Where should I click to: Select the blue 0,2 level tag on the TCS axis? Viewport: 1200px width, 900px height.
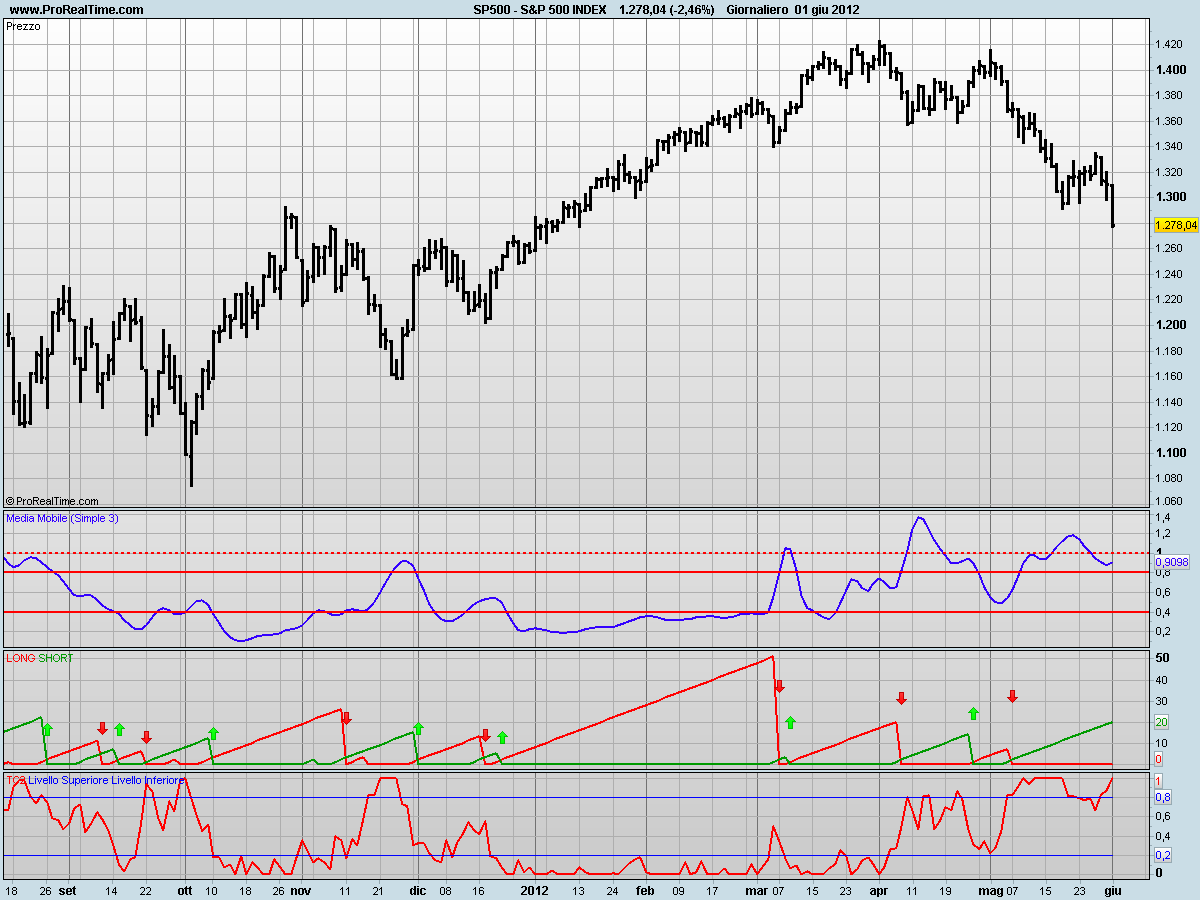(x=1163, y=855)
